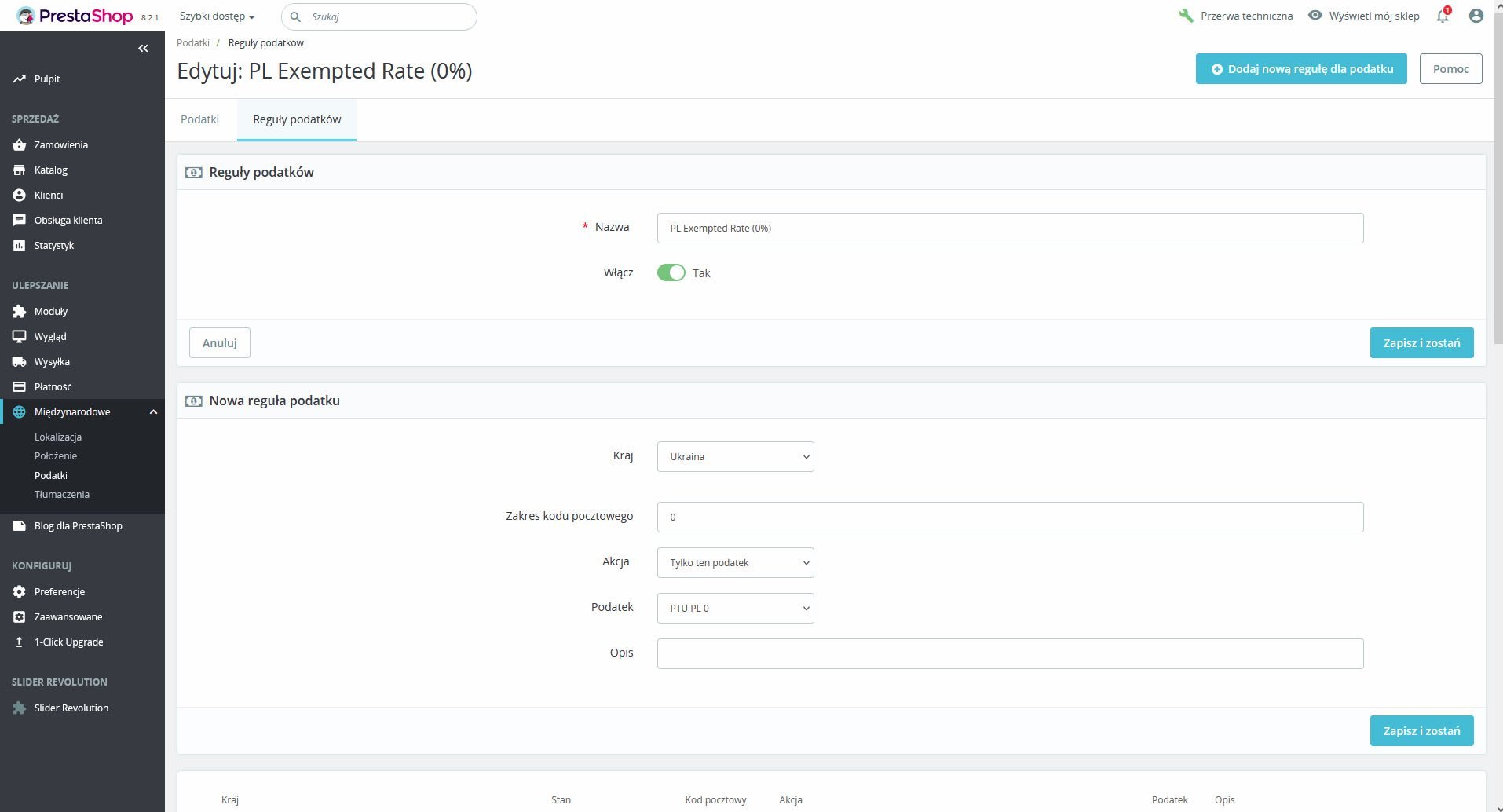Open notifications bell icon
1503x812 pixels.
point(1443,16)
